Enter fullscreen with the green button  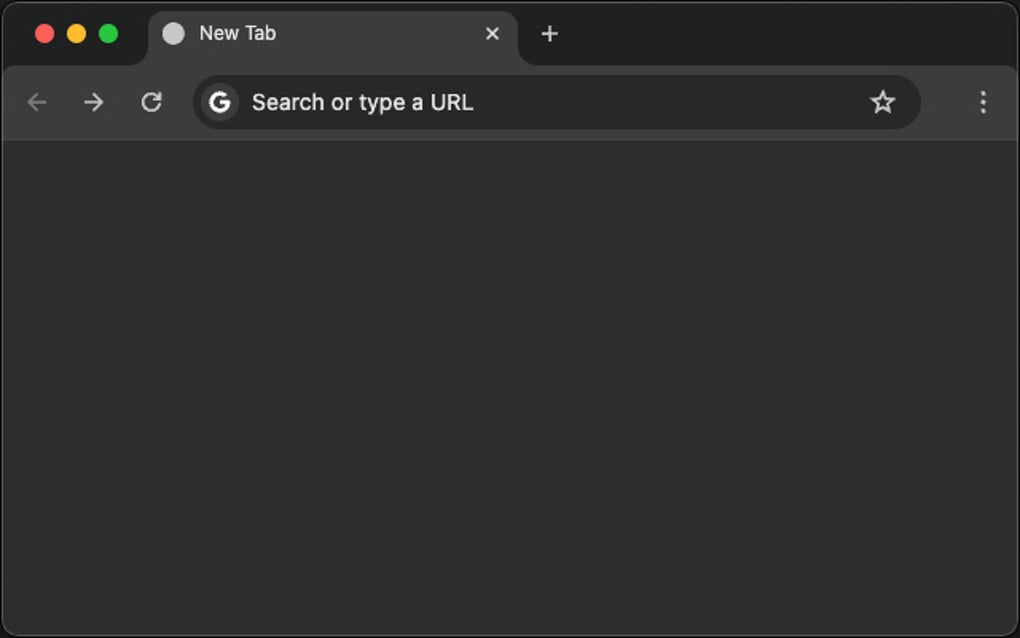(x=107, y=32)
